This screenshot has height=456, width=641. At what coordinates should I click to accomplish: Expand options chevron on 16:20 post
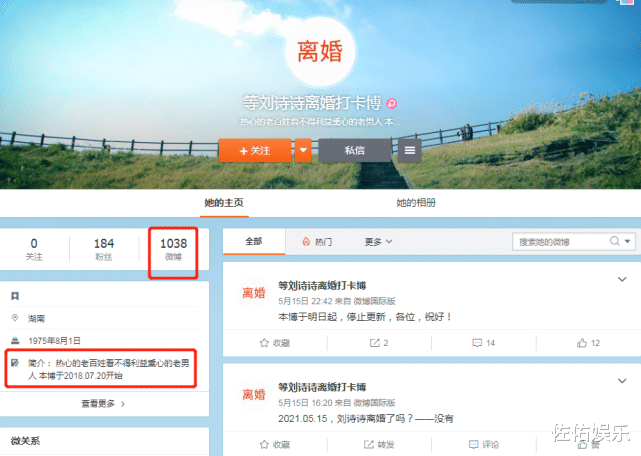622,381
